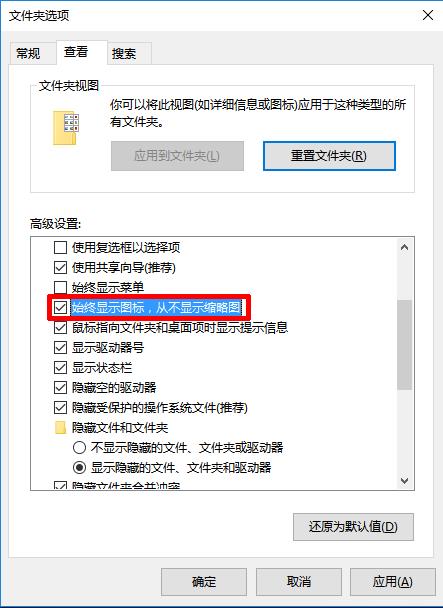Click the folder view icon

pyautogui.click(x=66, y=128)
